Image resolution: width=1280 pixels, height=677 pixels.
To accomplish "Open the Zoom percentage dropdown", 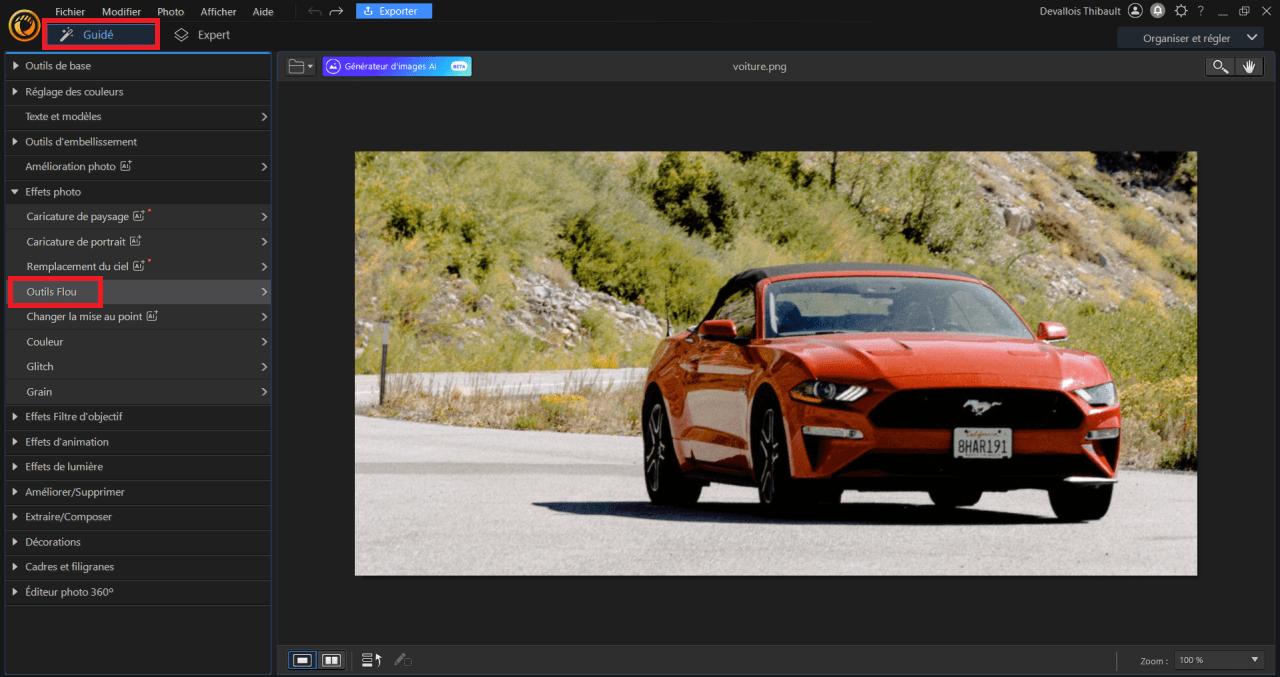I will pos(1218,659).
